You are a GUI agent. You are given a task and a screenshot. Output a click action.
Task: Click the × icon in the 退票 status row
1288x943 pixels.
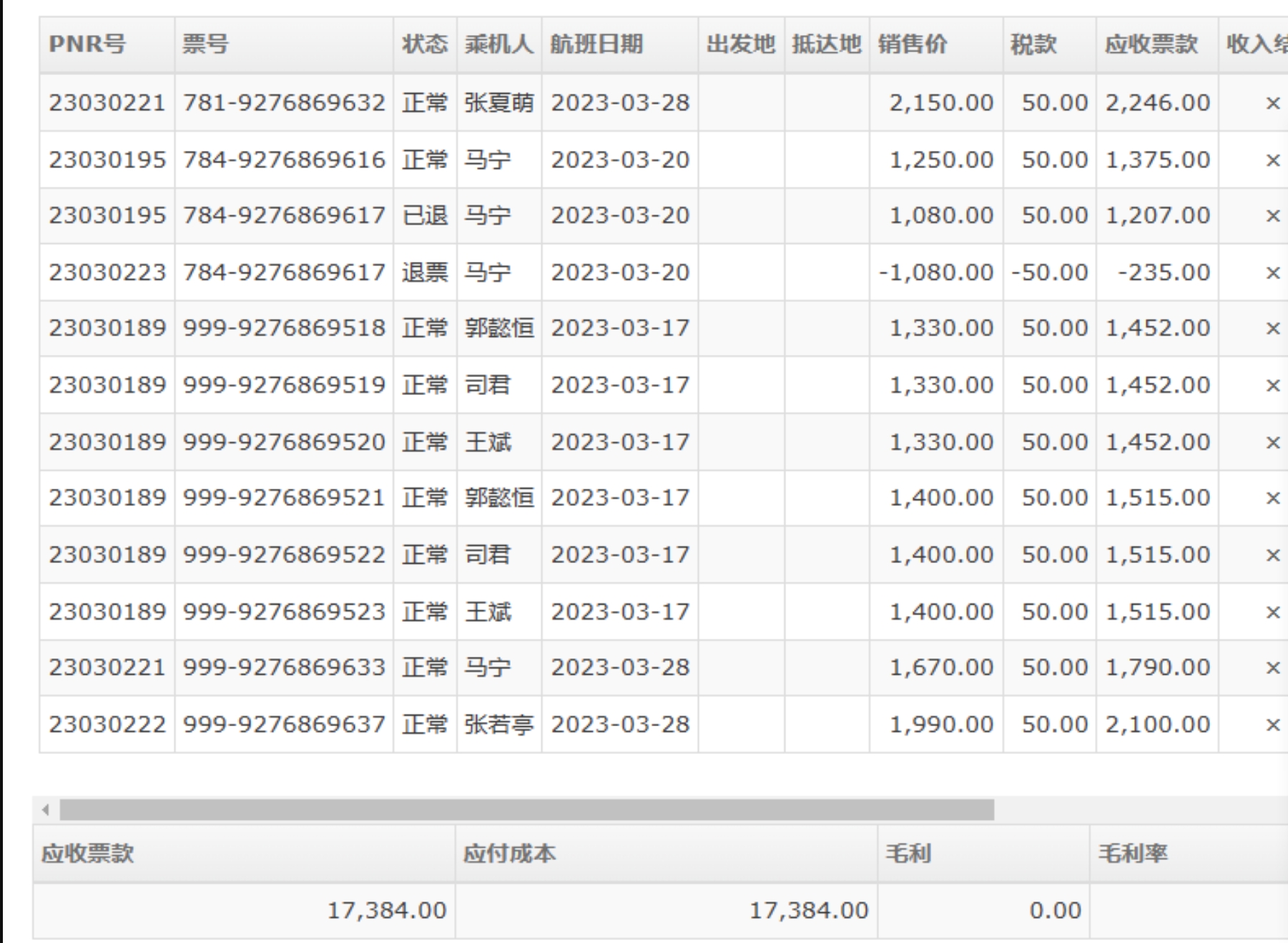click(1272, 273)
